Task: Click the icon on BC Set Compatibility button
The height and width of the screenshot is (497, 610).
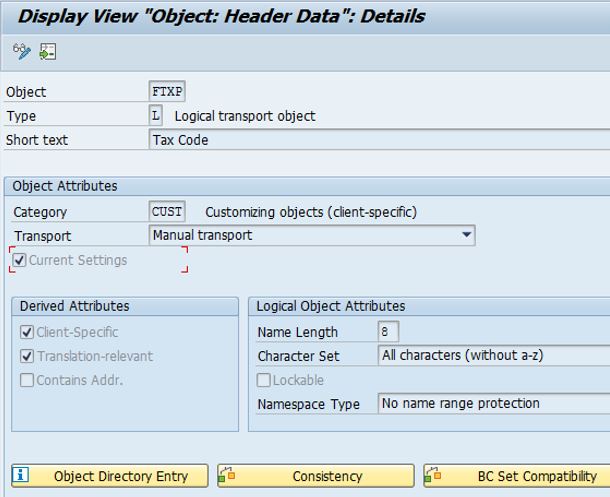Action: 433,475
